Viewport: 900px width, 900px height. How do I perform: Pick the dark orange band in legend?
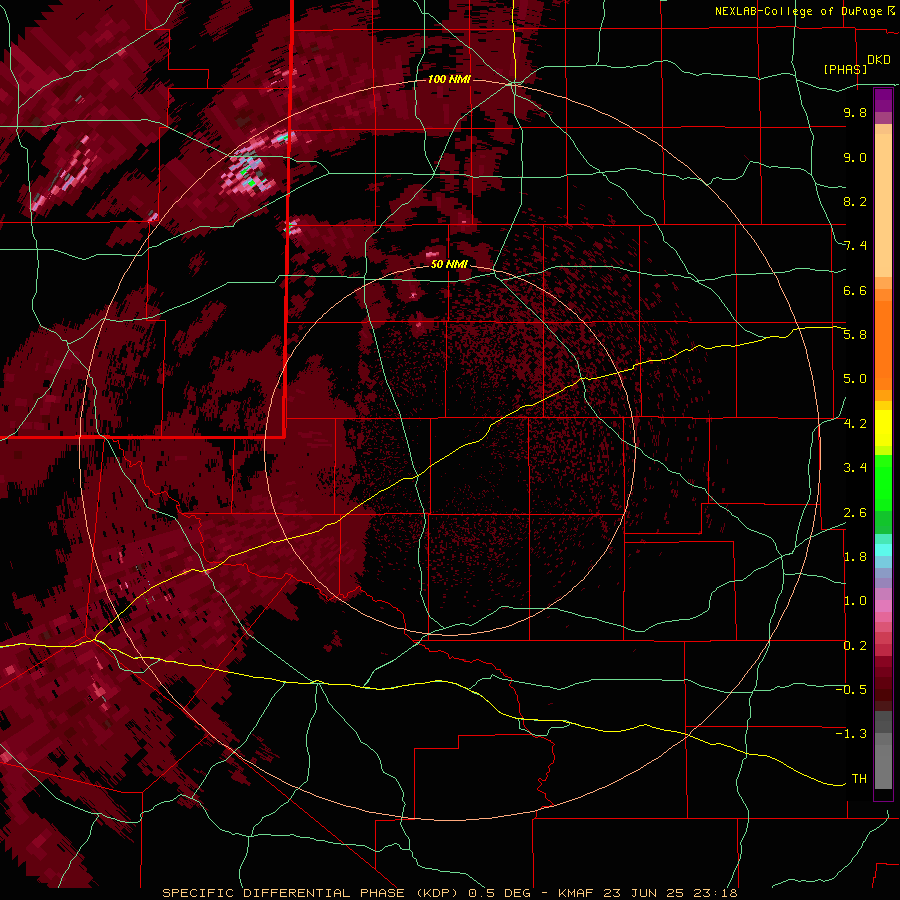coord(883,344)
